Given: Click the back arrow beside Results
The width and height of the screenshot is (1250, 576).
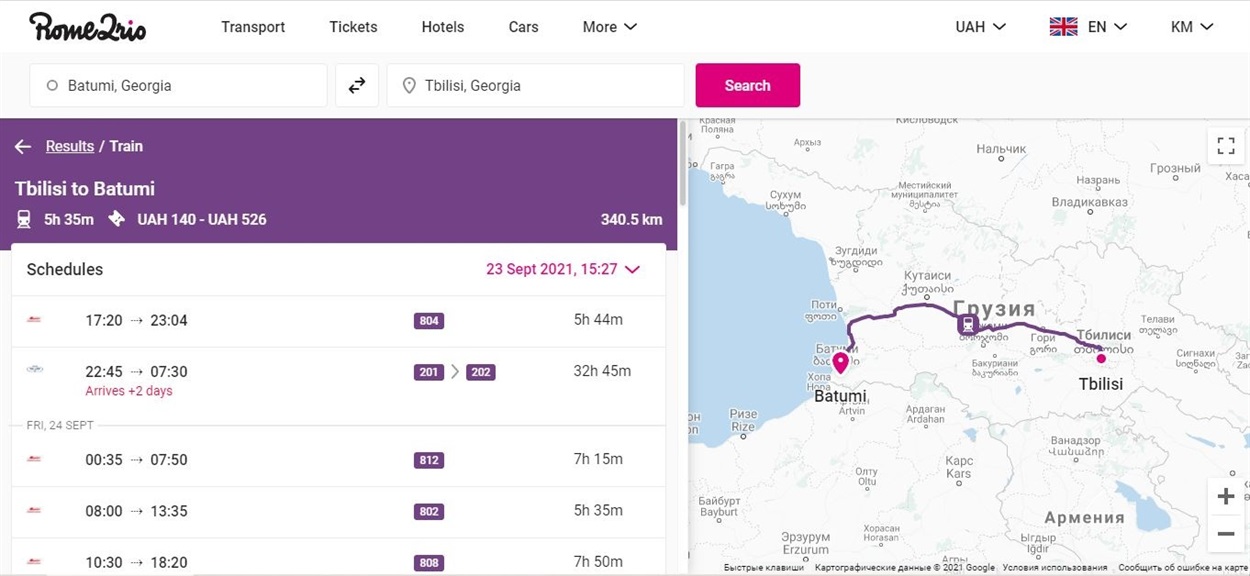Looking at the screenshot, I should [23, 147].
